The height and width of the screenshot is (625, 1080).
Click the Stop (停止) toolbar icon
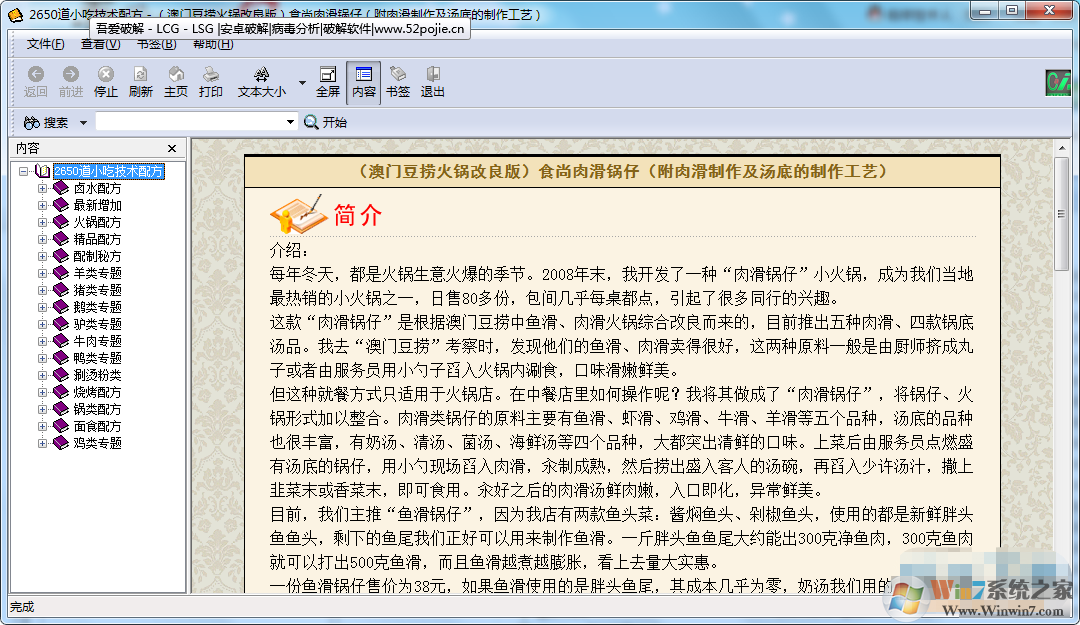click(105, 81)
